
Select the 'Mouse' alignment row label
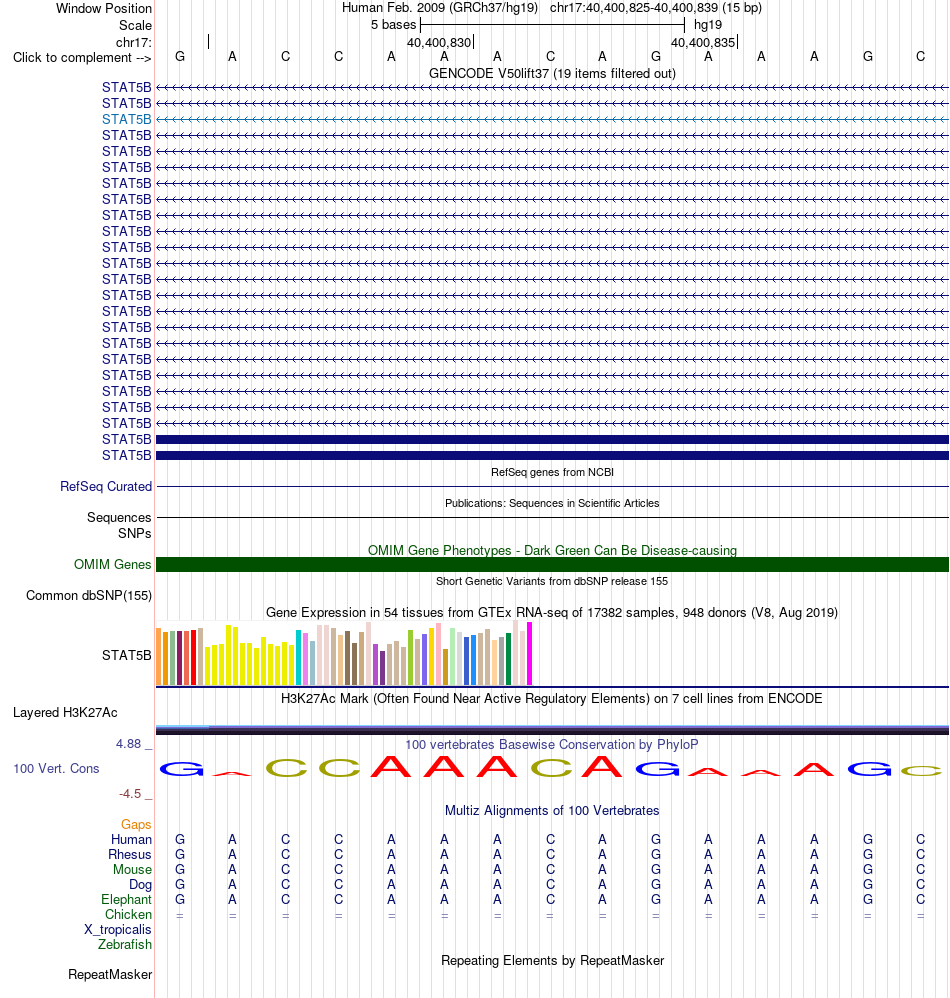(x=132, y=869)
